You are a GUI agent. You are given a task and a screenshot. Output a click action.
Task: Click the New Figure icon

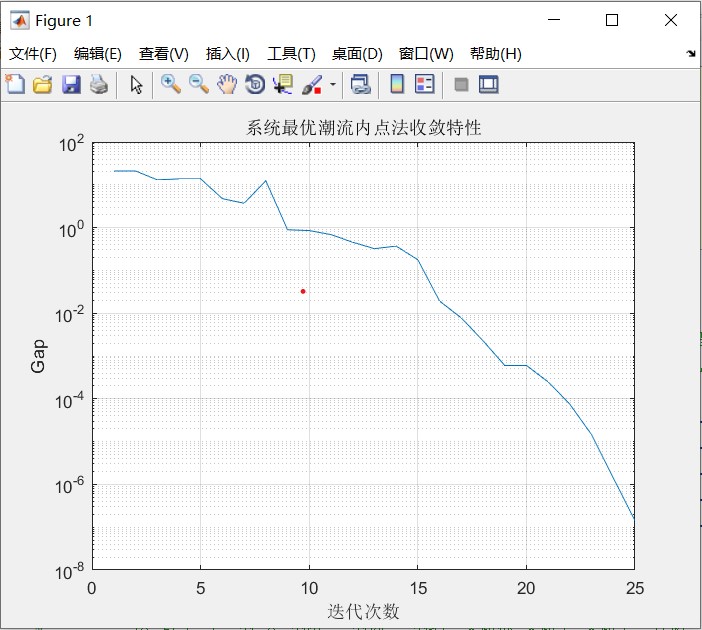(x=15, y=84)
